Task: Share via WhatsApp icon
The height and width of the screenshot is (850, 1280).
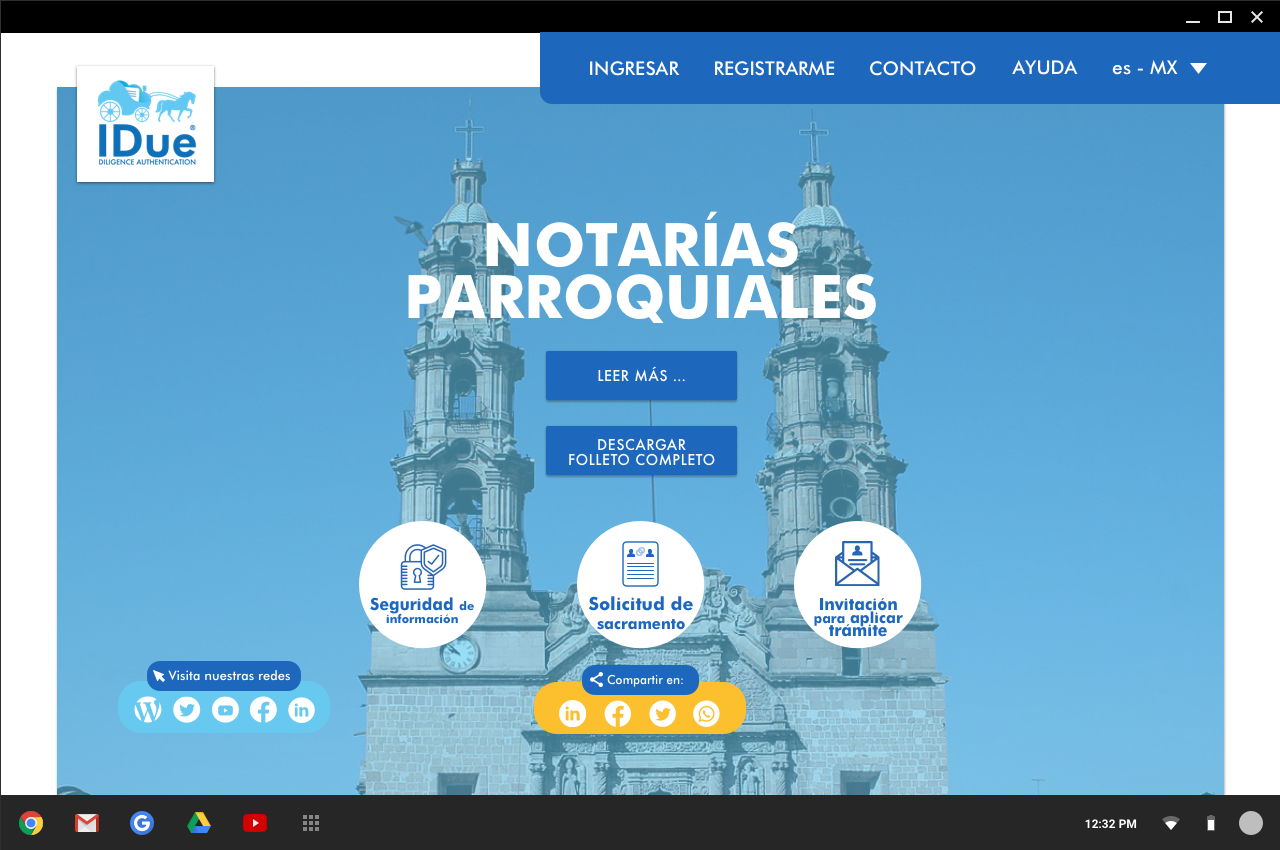Action: (x=707, y=713)
